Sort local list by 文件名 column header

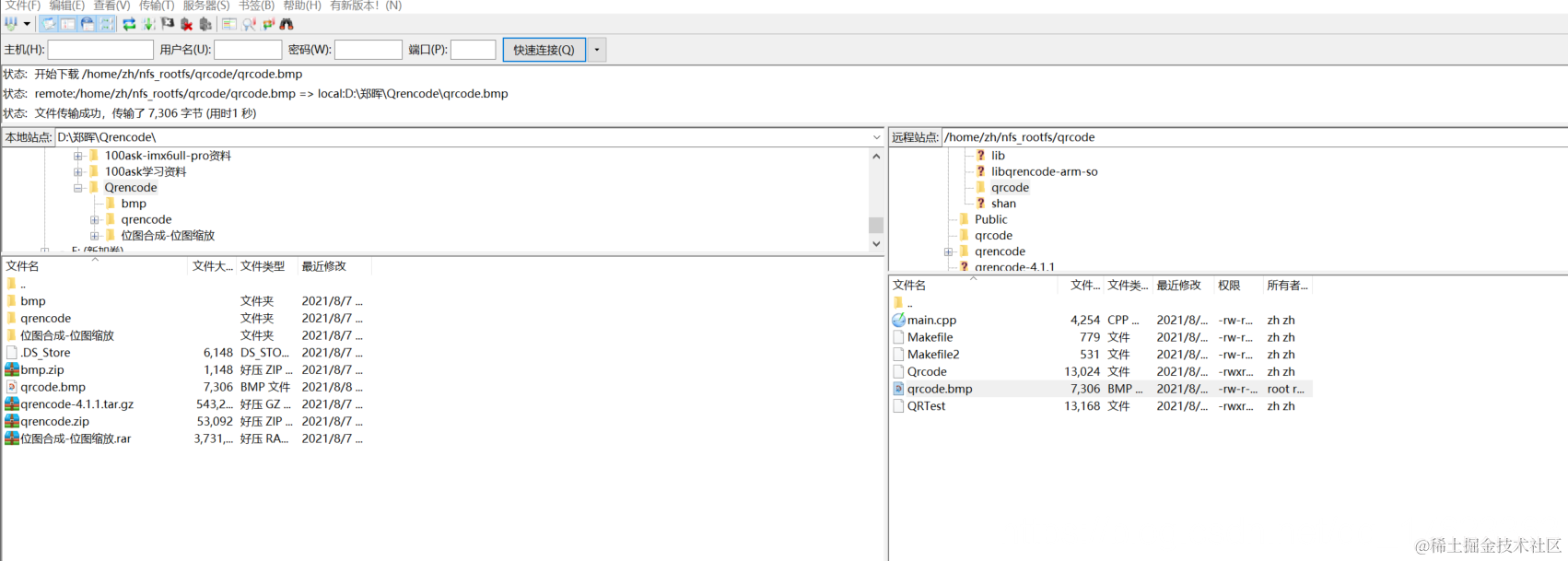(x=95, y=266)
